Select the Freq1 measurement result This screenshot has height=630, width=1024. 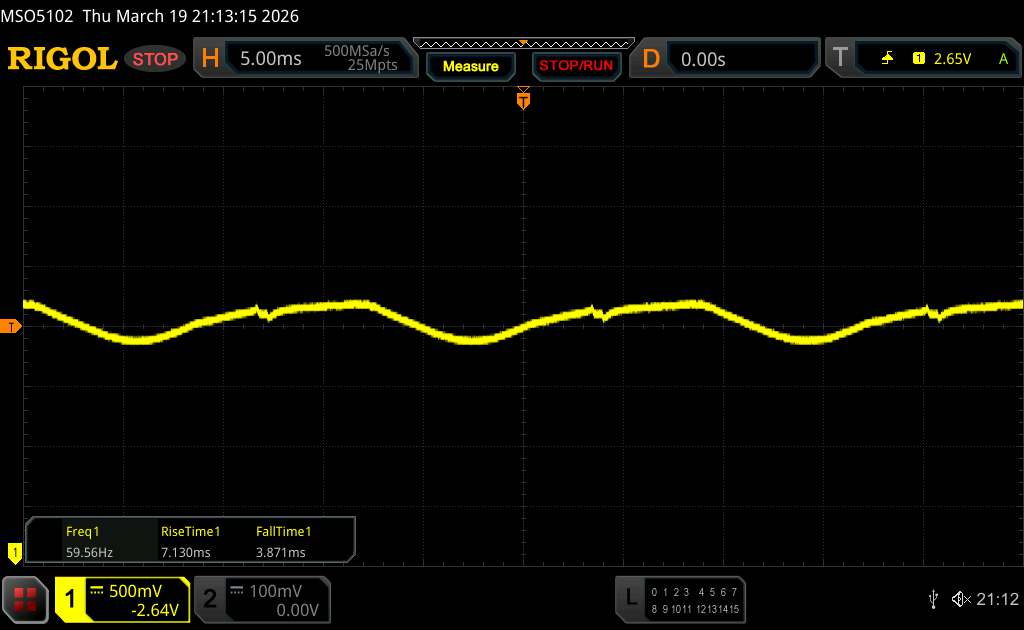coord(84,542)
